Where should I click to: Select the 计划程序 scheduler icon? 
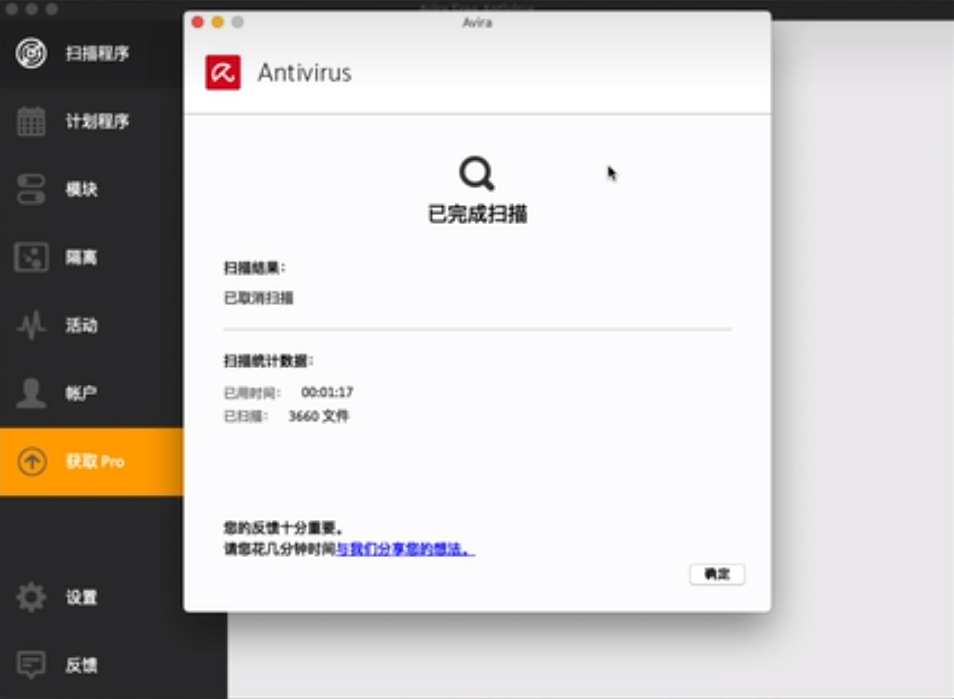[32, 120]
